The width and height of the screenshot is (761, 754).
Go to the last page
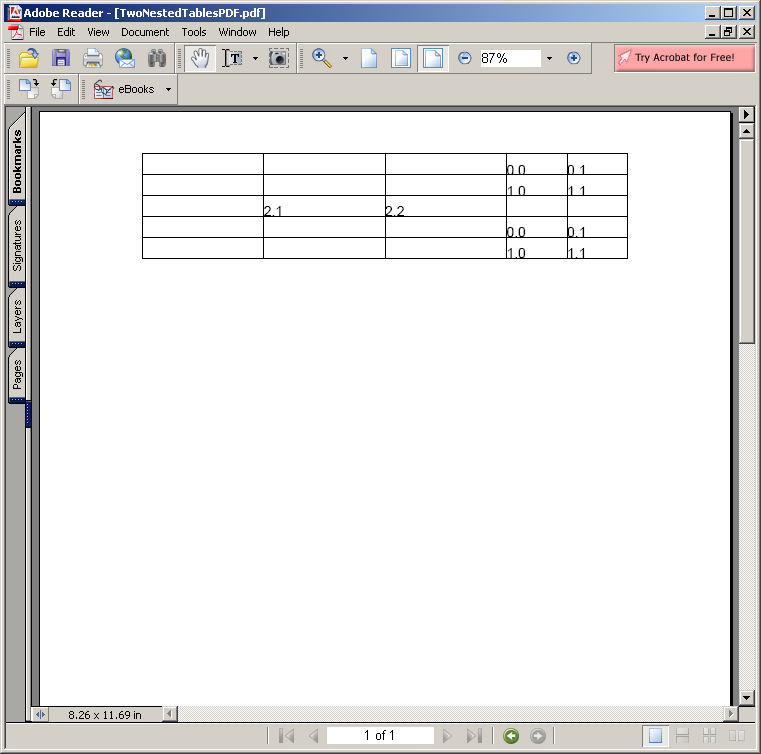coord(474,736)
